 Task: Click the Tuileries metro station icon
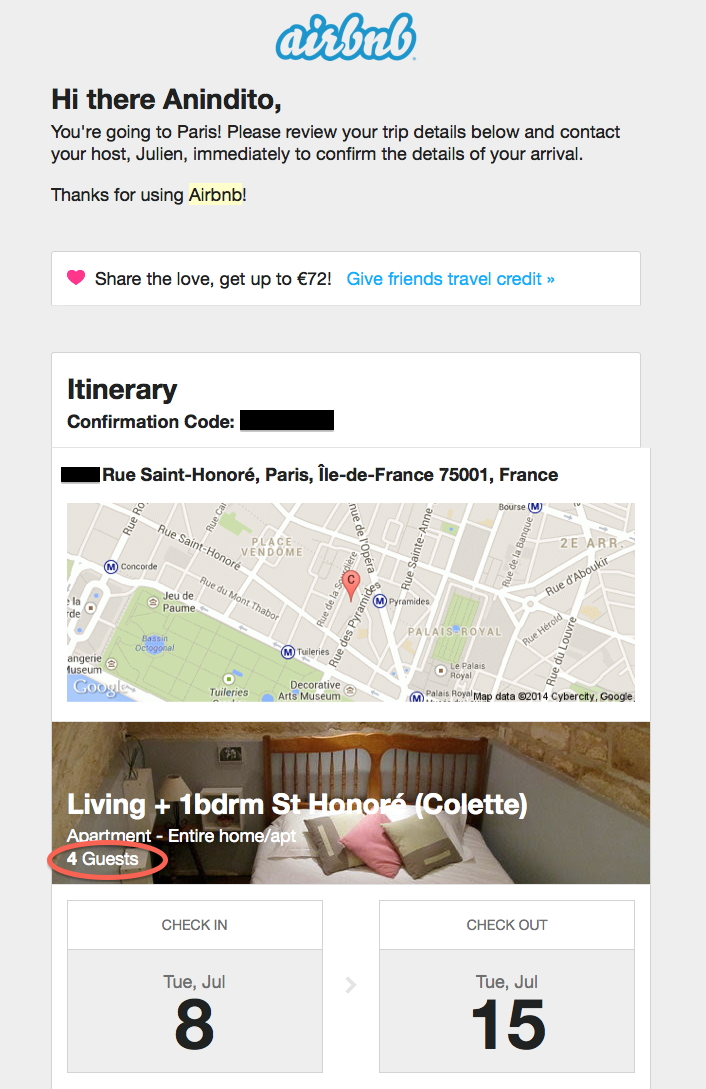(288, 652)
